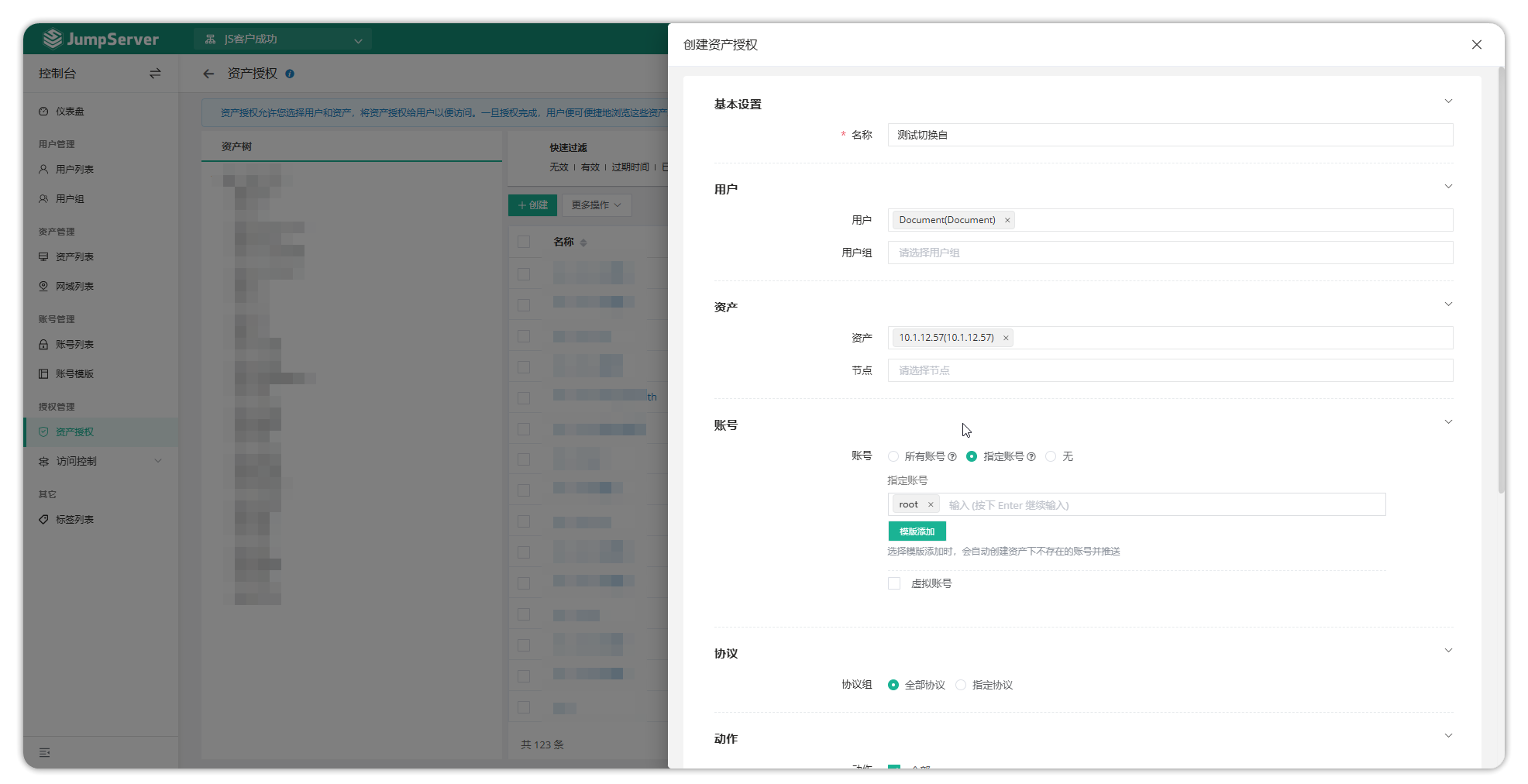
Task: Click the help icon next to 指定账号
Action: 1031,457
